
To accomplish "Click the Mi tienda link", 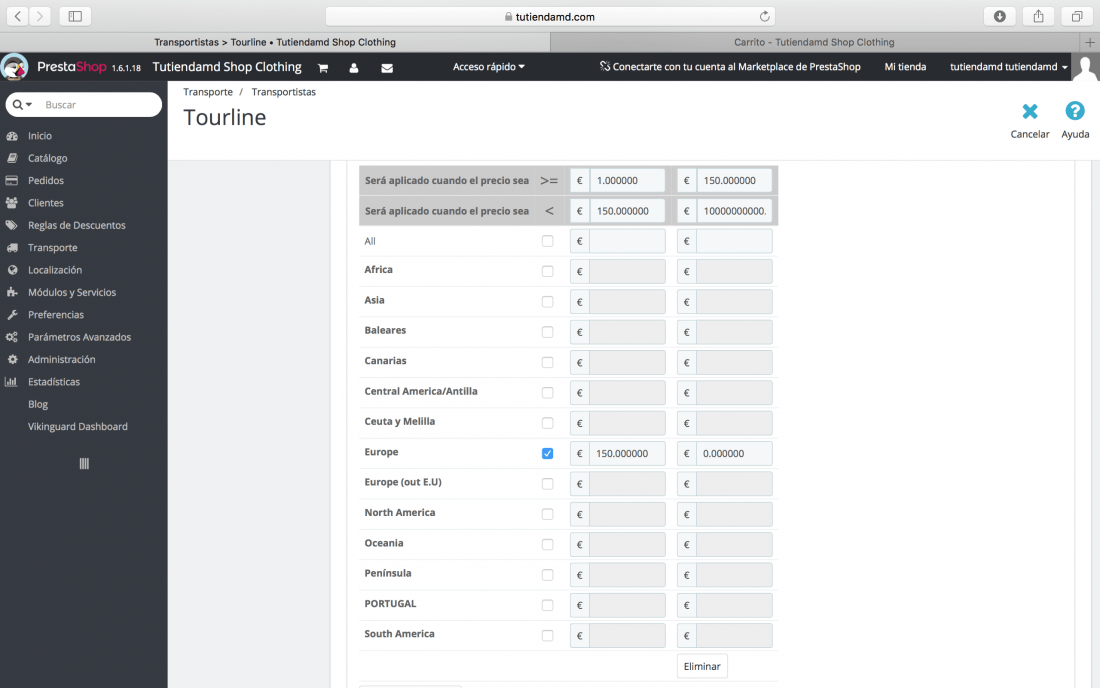I will [x=905, y=67].
